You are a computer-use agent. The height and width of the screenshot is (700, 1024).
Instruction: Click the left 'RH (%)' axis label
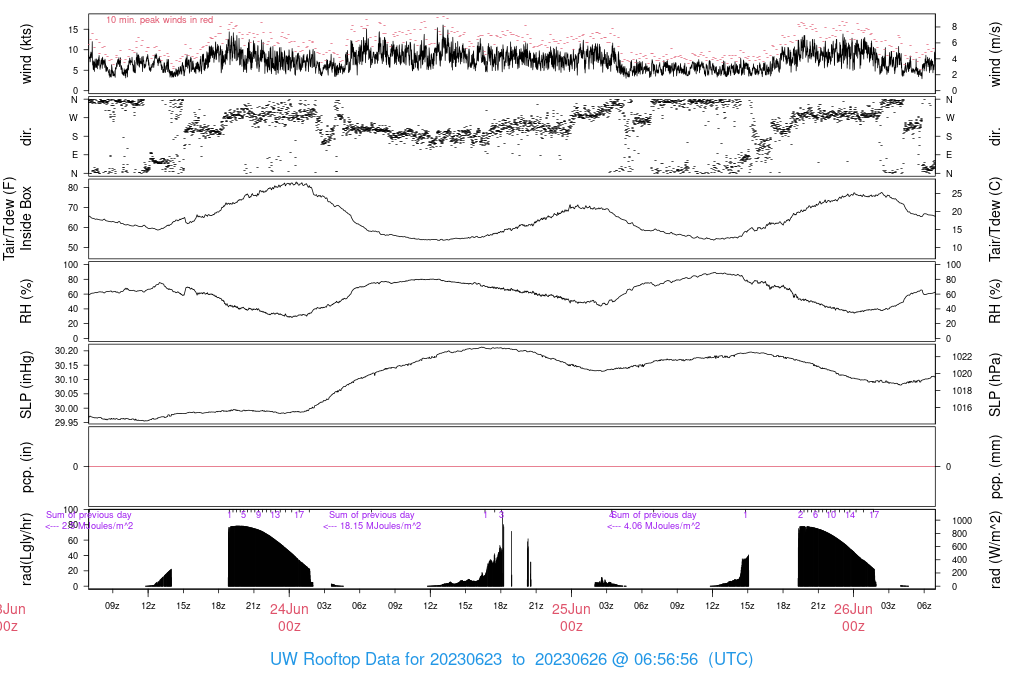click(x=26, y=301)
